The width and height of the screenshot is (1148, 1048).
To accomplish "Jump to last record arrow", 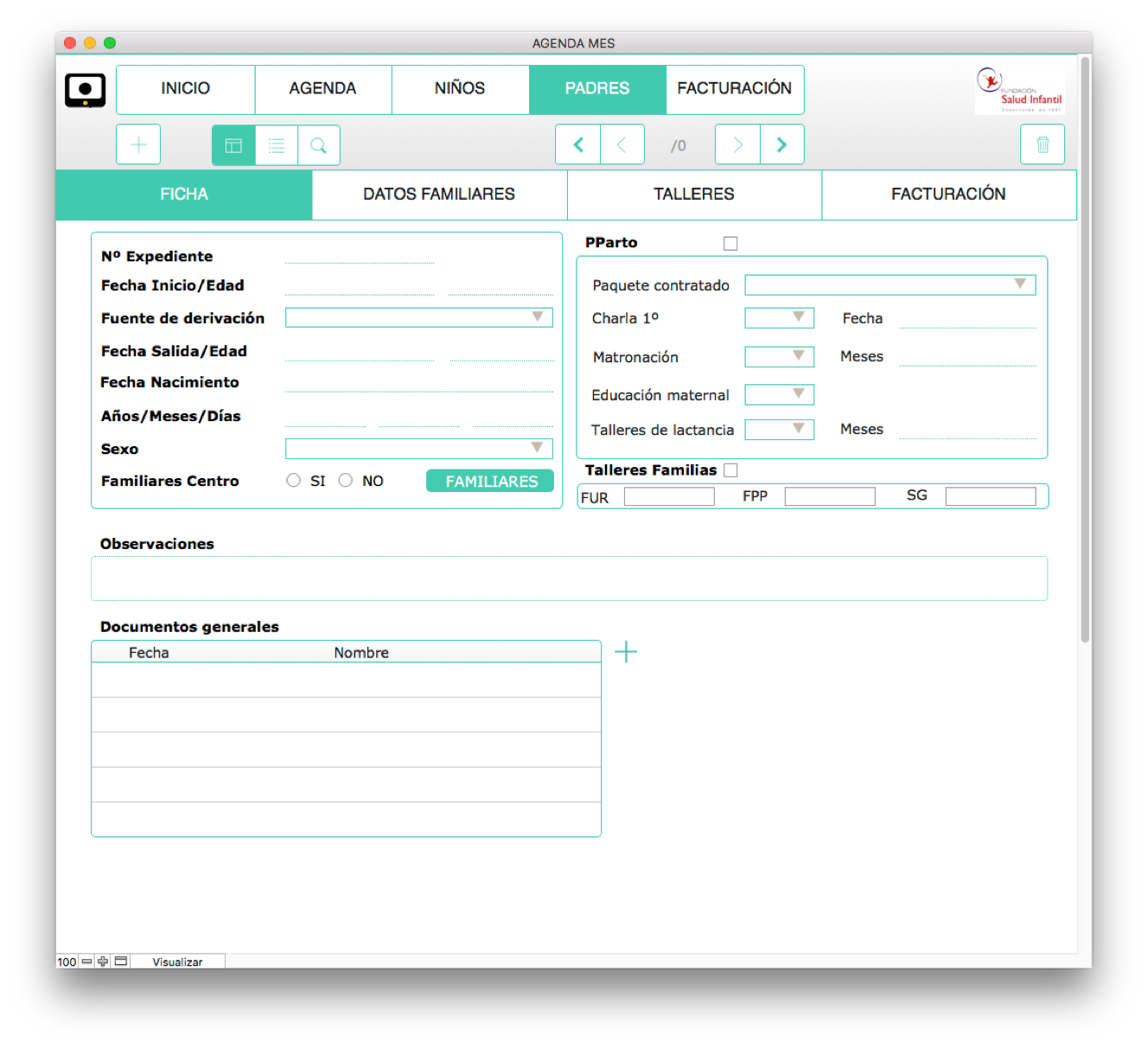I will (x=781, y=144).
